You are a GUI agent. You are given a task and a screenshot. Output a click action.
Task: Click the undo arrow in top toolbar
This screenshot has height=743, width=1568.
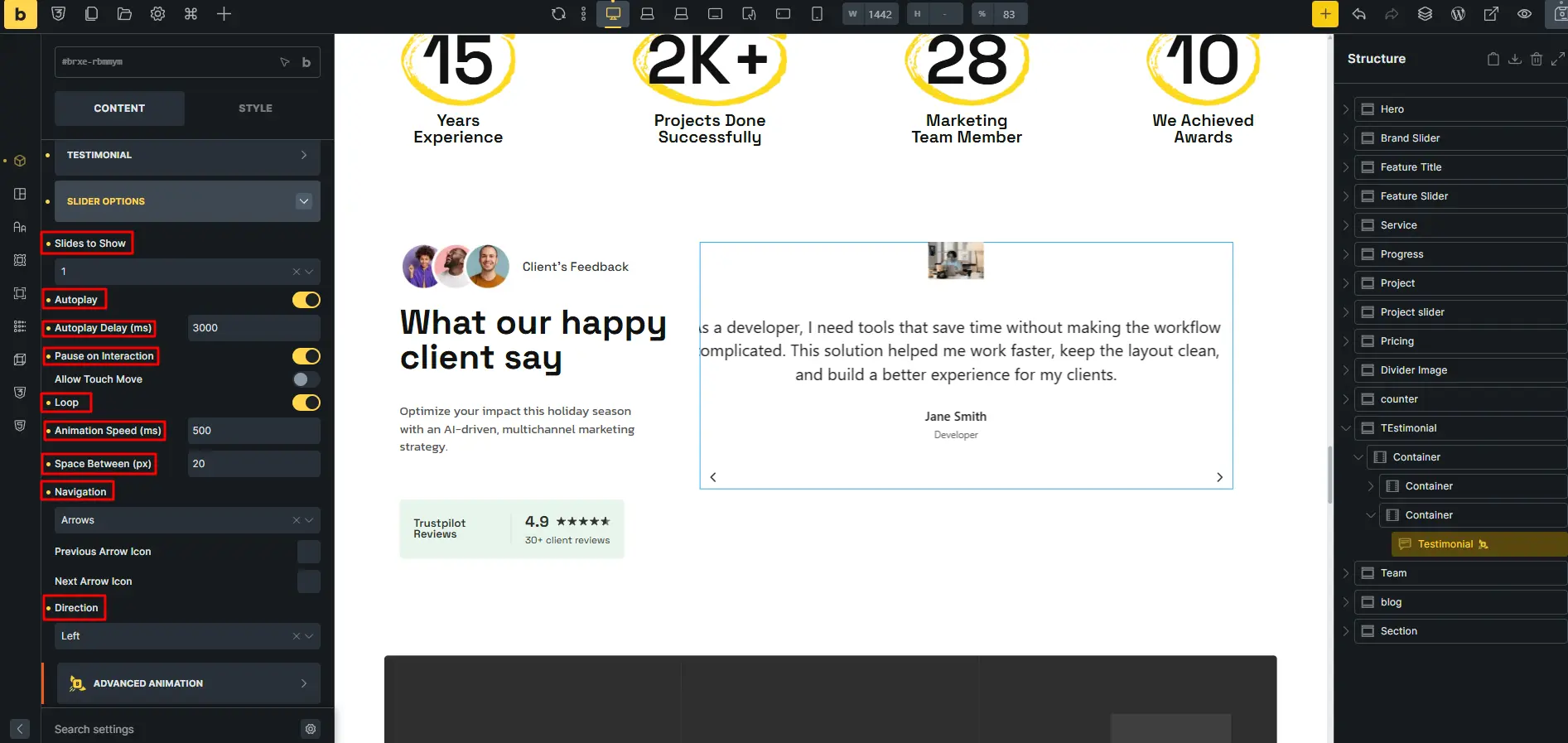tap(1358, 14)
